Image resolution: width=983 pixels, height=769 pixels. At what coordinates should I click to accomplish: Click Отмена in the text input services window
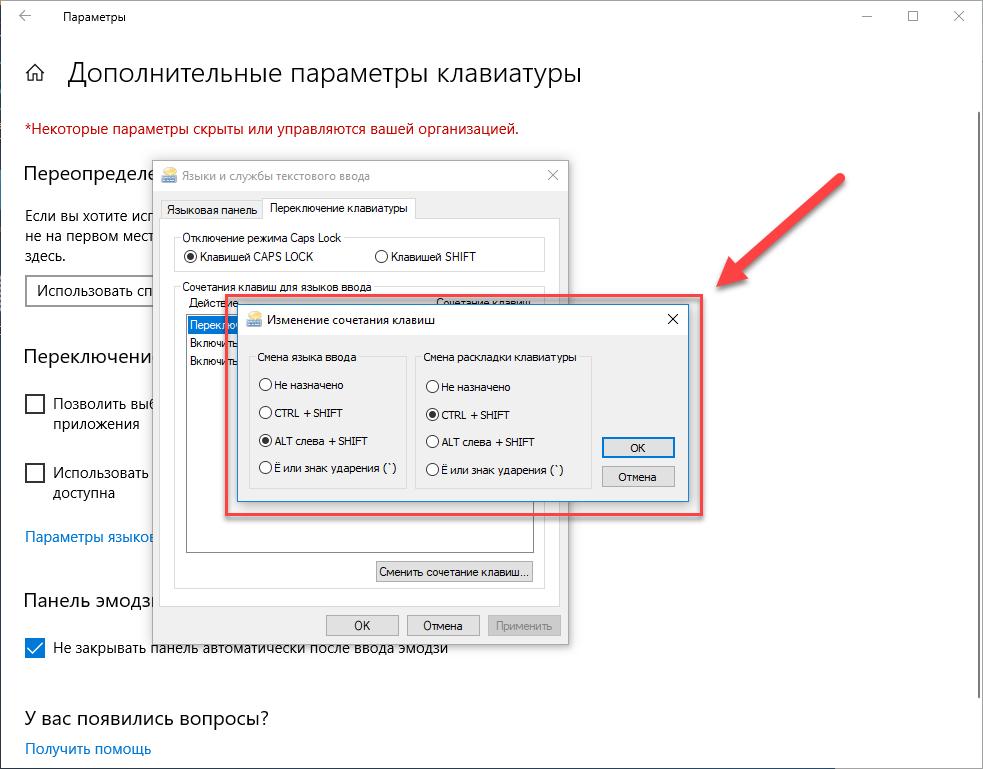click(x=443, y=625)
